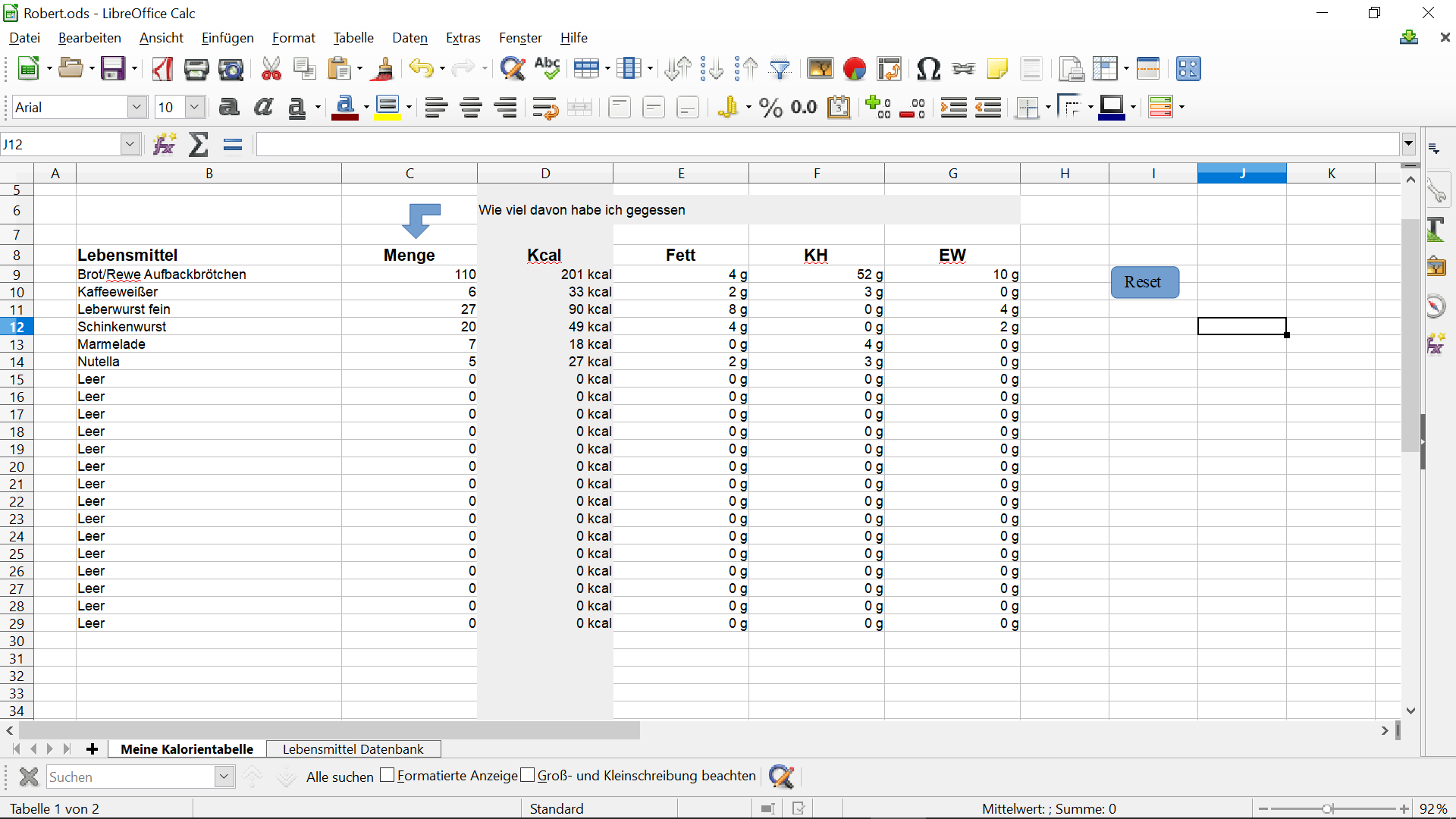
Task: Open the Datei menu
Action: point(25,38)
